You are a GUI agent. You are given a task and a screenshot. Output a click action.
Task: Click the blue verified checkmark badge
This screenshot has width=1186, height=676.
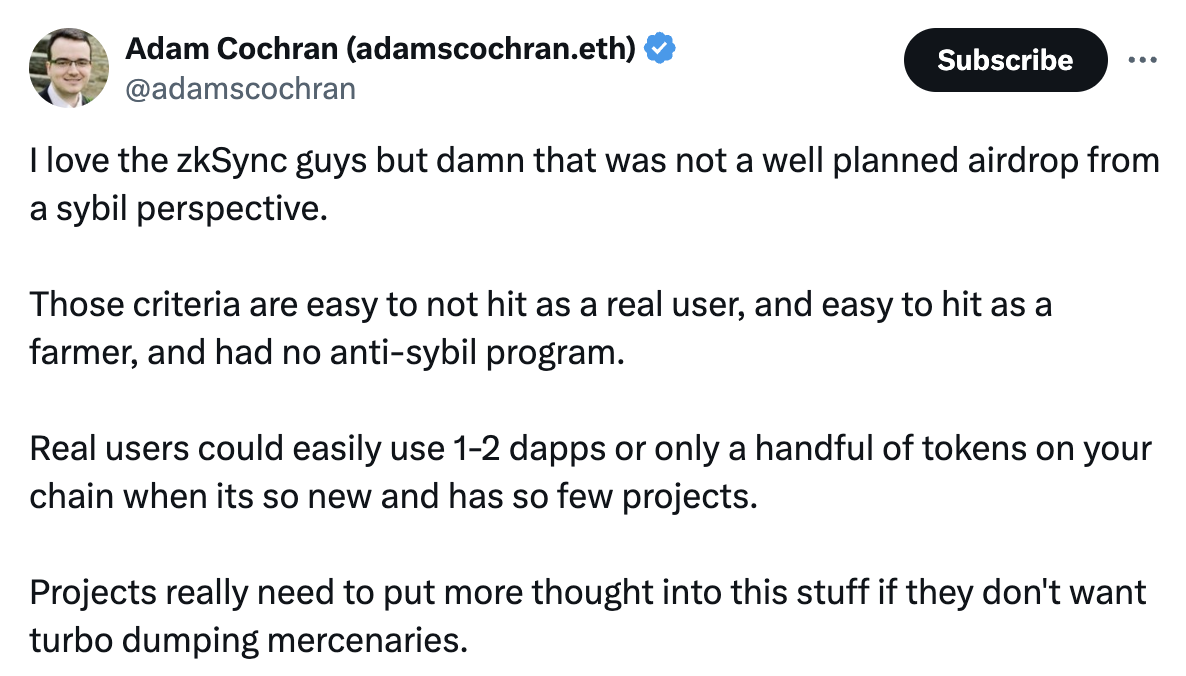[x=660, y=47]
